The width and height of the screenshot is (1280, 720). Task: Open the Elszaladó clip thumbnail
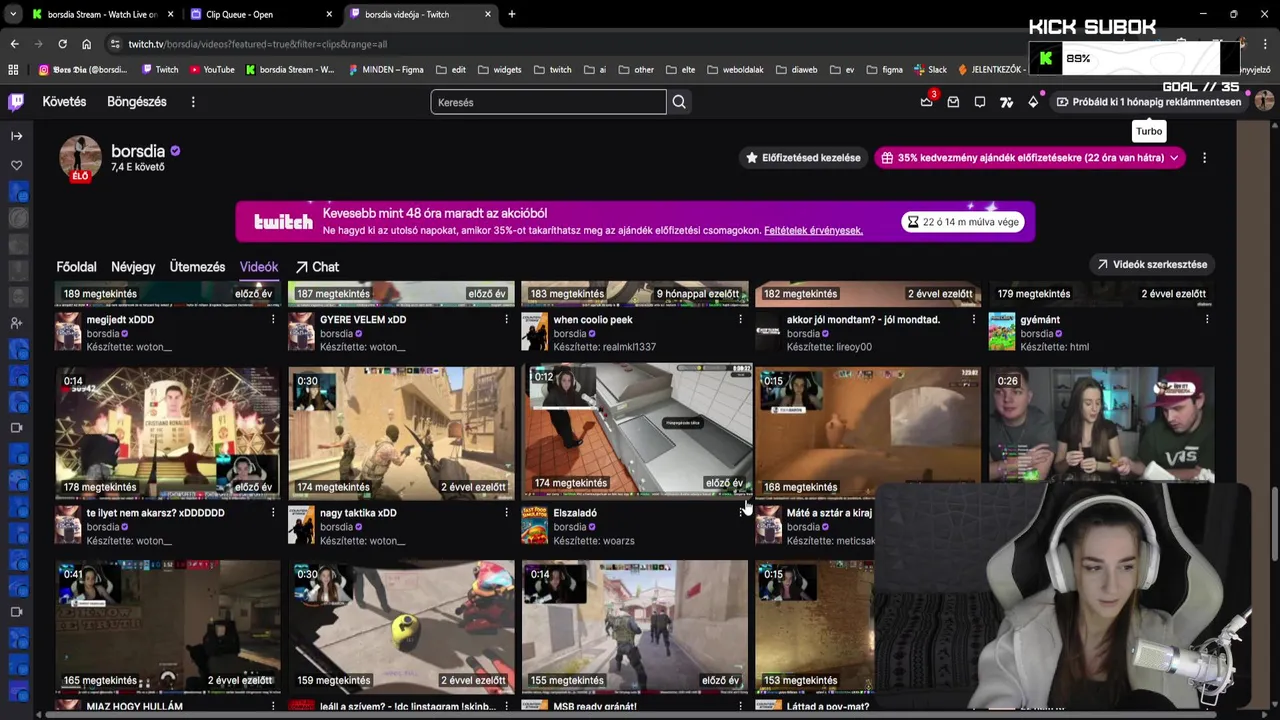point(637,429)
